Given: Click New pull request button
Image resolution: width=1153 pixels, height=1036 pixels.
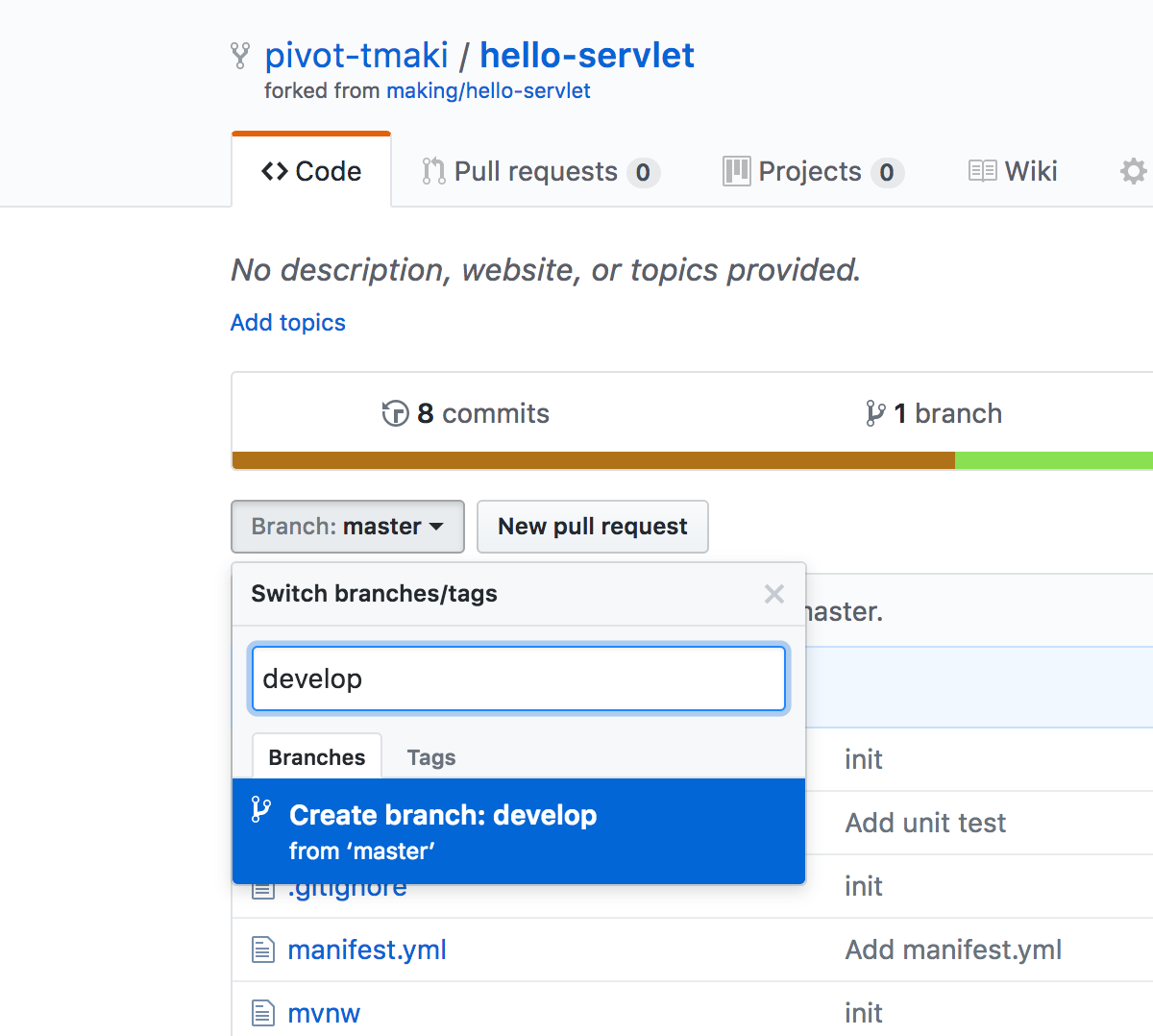Looking at the screenshot, I should pyautogui.click(x=592, y=527).
